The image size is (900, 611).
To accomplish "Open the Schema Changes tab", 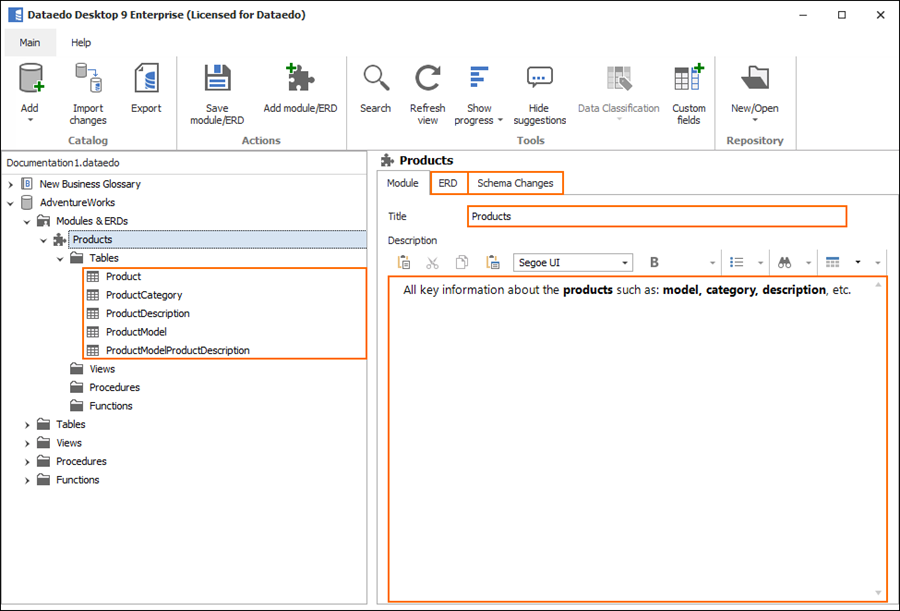I will click(515, 183).
